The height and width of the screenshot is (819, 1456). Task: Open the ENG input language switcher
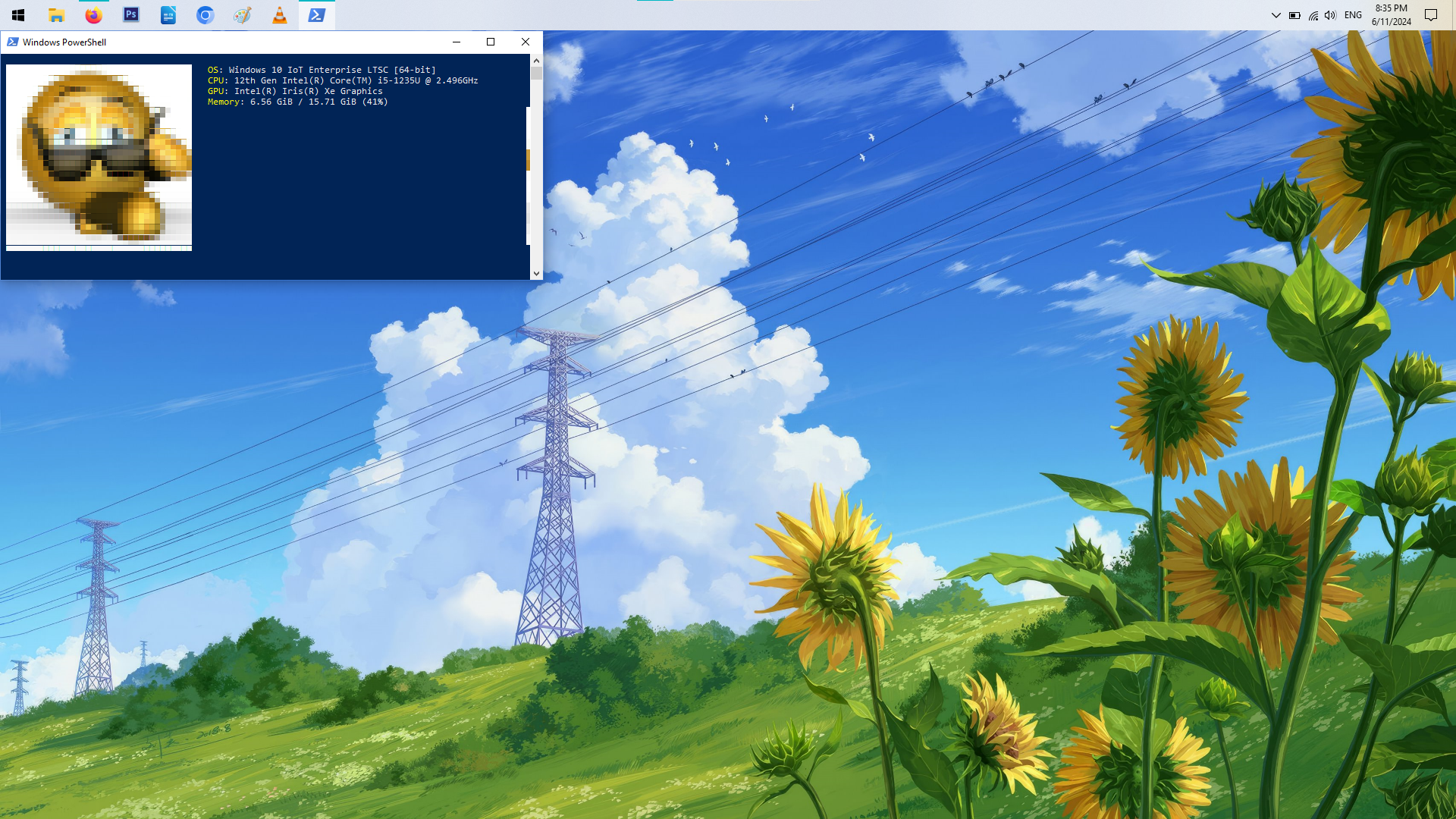pos(1353,15)
